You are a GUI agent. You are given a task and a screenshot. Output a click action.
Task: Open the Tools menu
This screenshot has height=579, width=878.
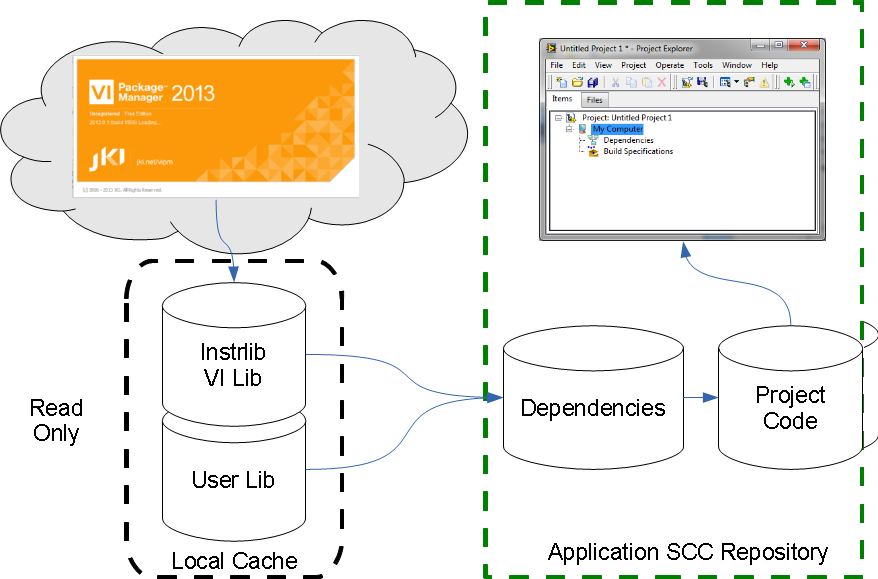pyautogui.click(x=703, y=65)
